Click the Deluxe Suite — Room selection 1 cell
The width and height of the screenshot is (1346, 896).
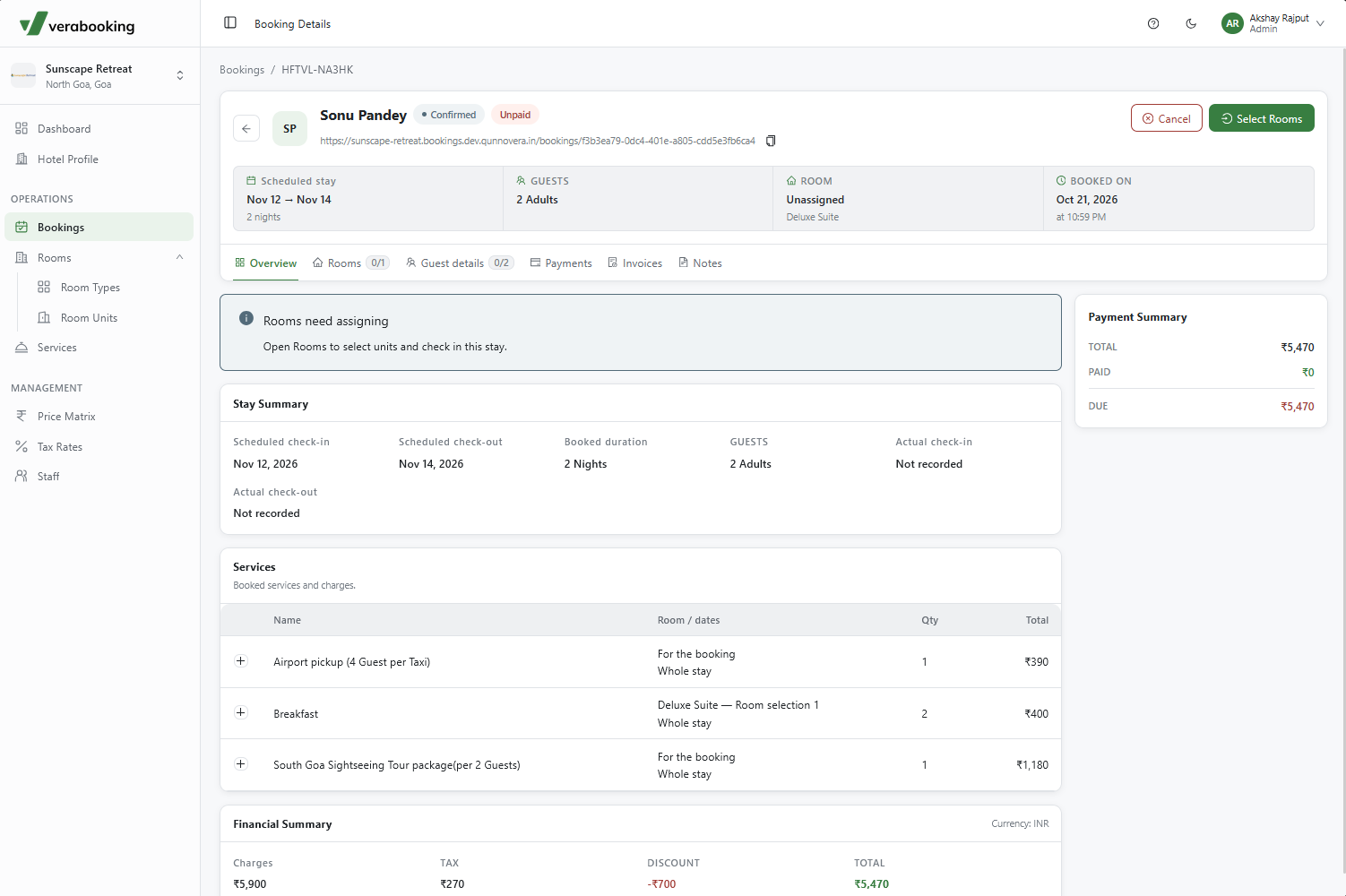pos(738,705)
